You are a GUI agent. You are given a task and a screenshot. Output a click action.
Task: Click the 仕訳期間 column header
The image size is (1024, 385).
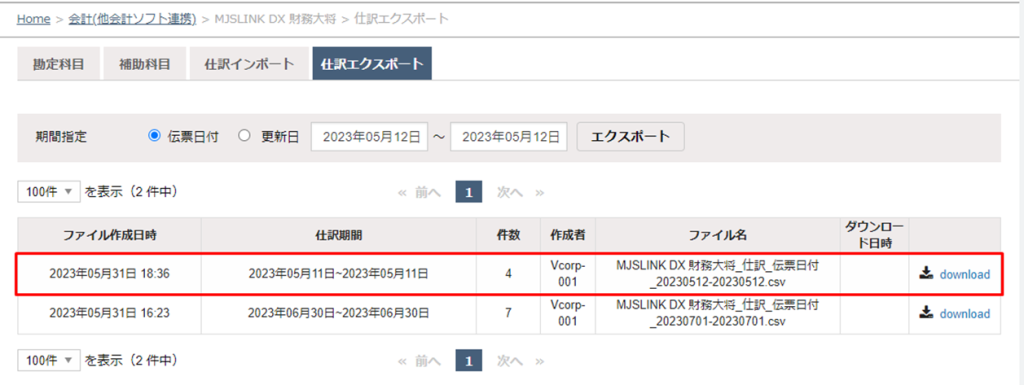(338, 235)
